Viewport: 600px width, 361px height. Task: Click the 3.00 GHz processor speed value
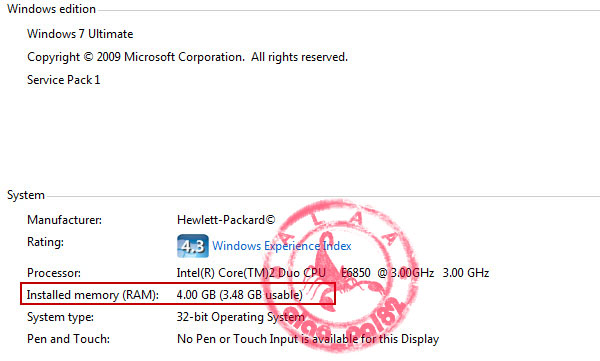466,273
